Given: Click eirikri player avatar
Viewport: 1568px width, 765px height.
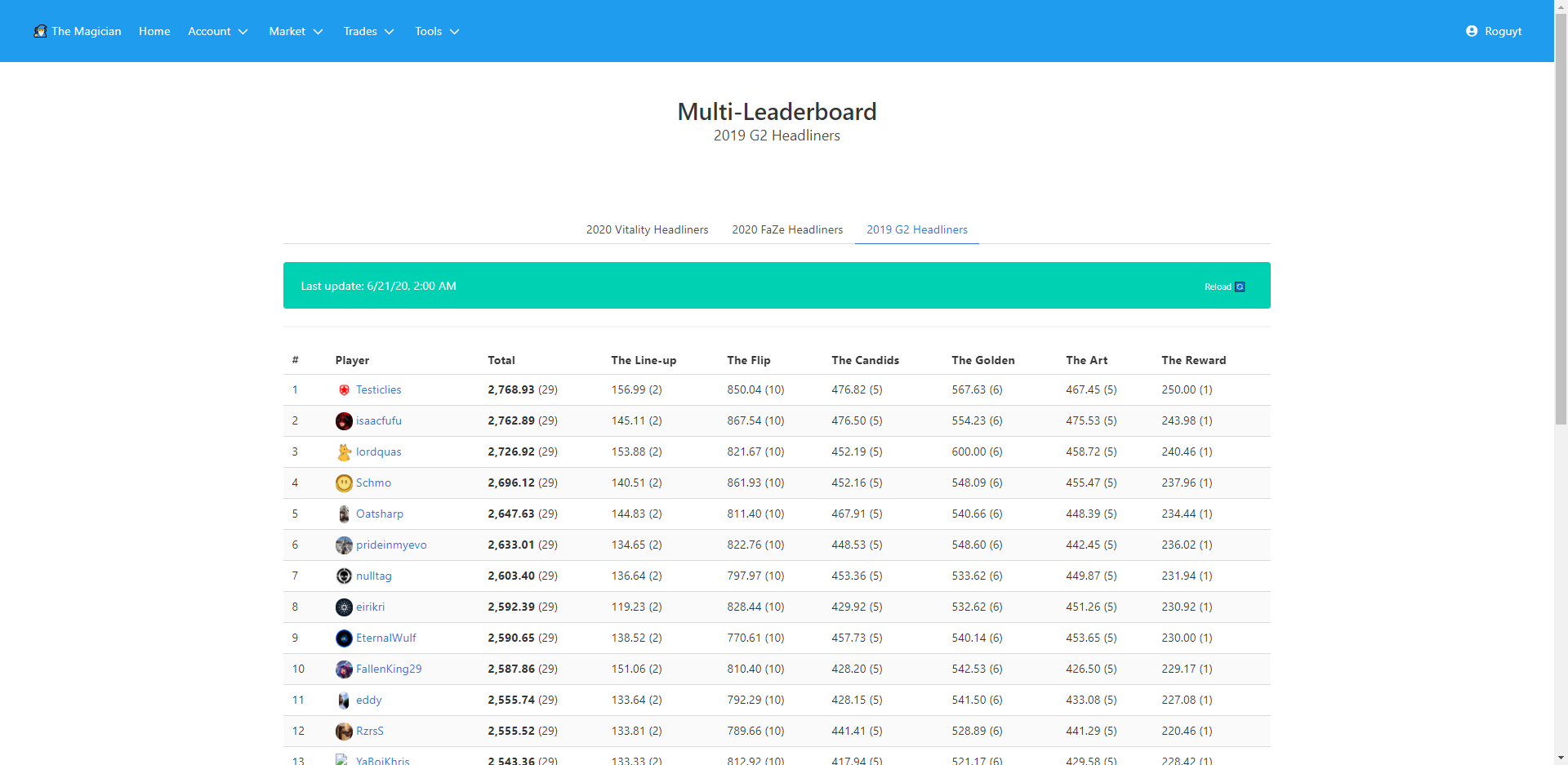Looking at the screenshot, I should 344,607.
